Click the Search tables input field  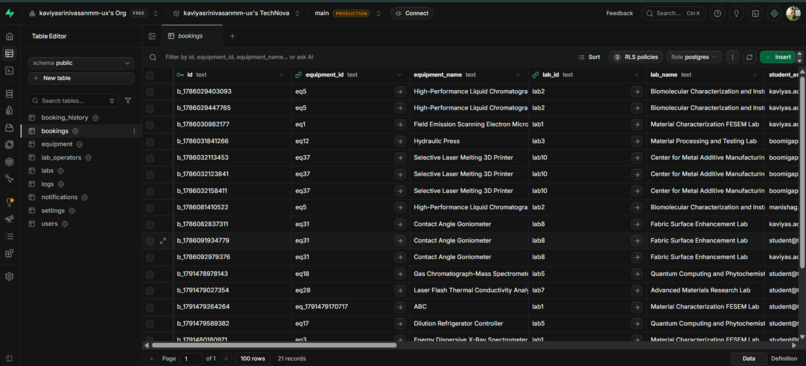coord(73,101)
